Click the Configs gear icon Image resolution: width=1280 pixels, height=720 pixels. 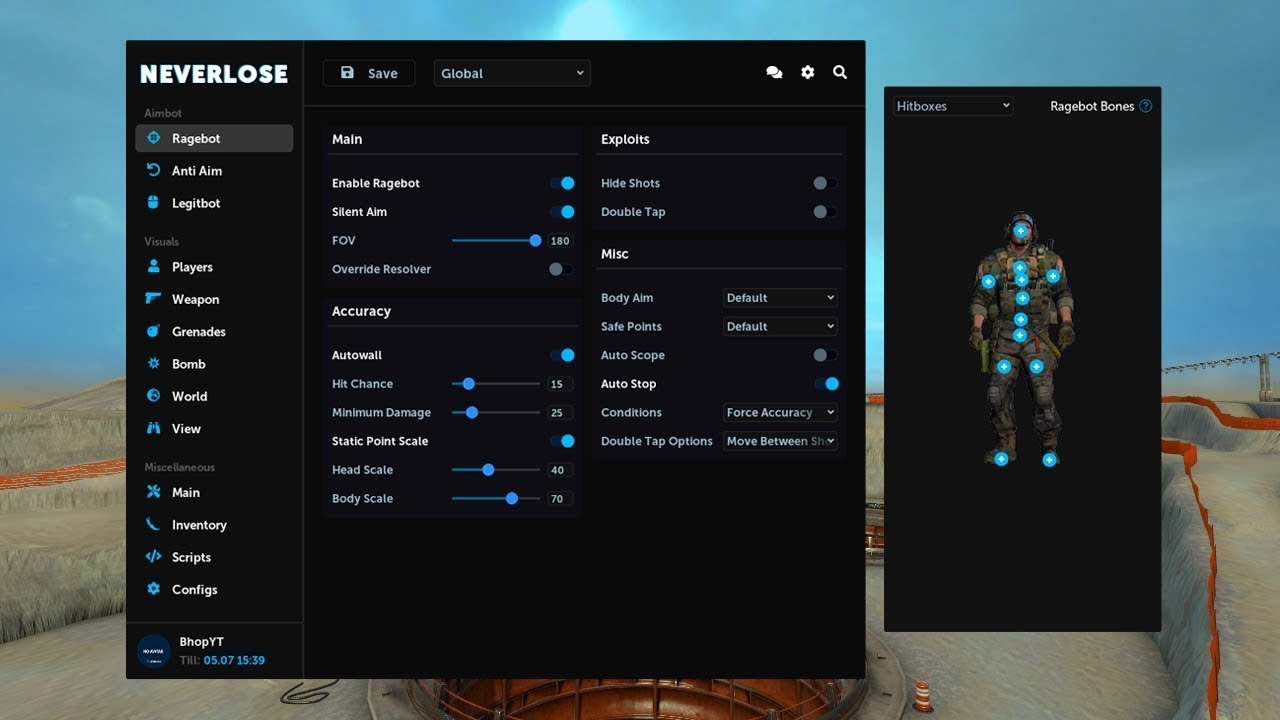pyautogui.click(x=153, y=588)
